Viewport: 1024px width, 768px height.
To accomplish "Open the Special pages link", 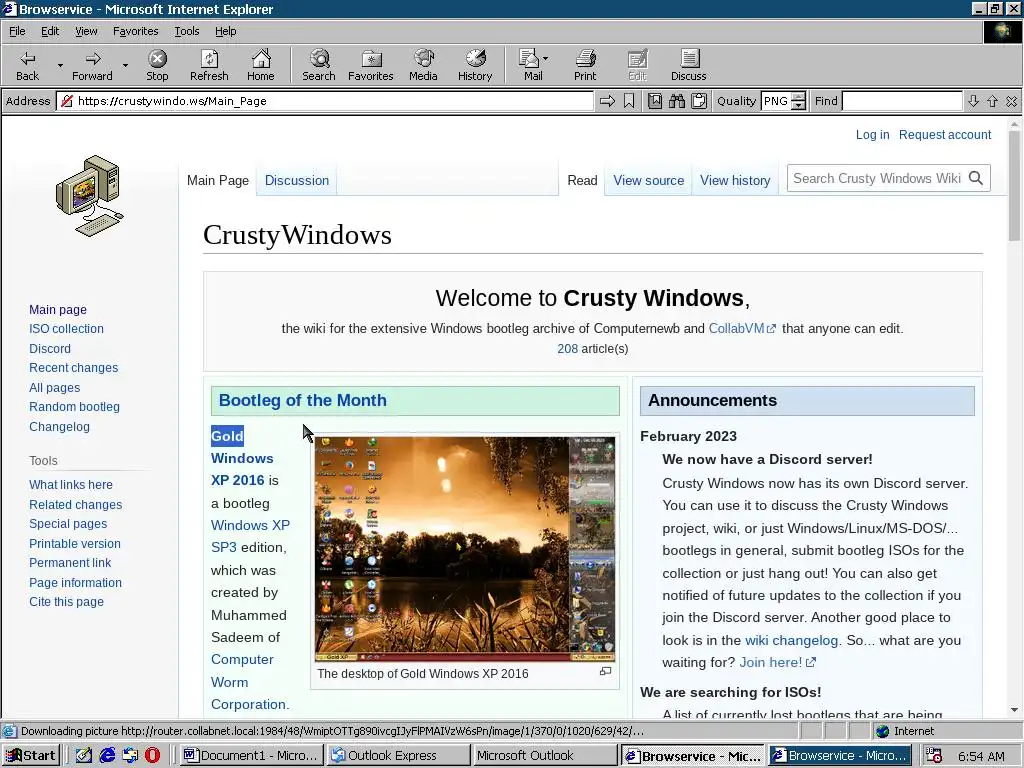I will click(68, 524).
